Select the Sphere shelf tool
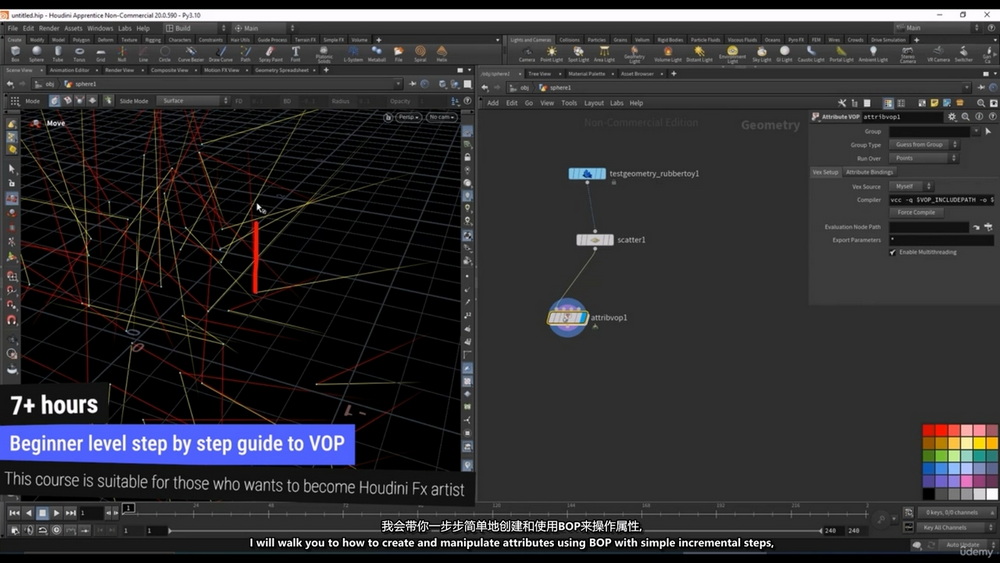This screenshot has height=563, width=1000. pyautogui.click(x=36, y=54)
